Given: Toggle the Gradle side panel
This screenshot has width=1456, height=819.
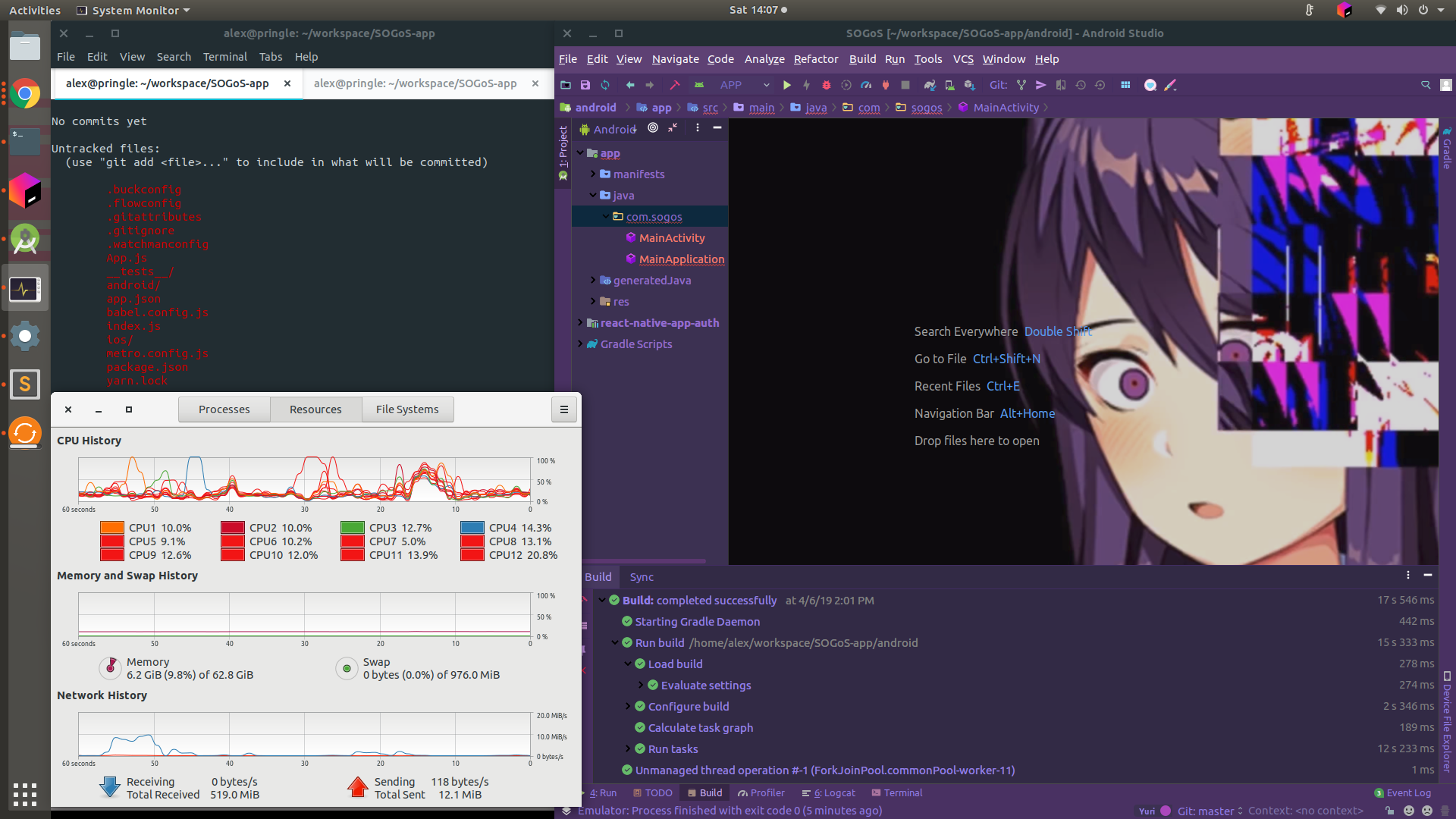Looking at the screenshot, I should (1447, 147).
